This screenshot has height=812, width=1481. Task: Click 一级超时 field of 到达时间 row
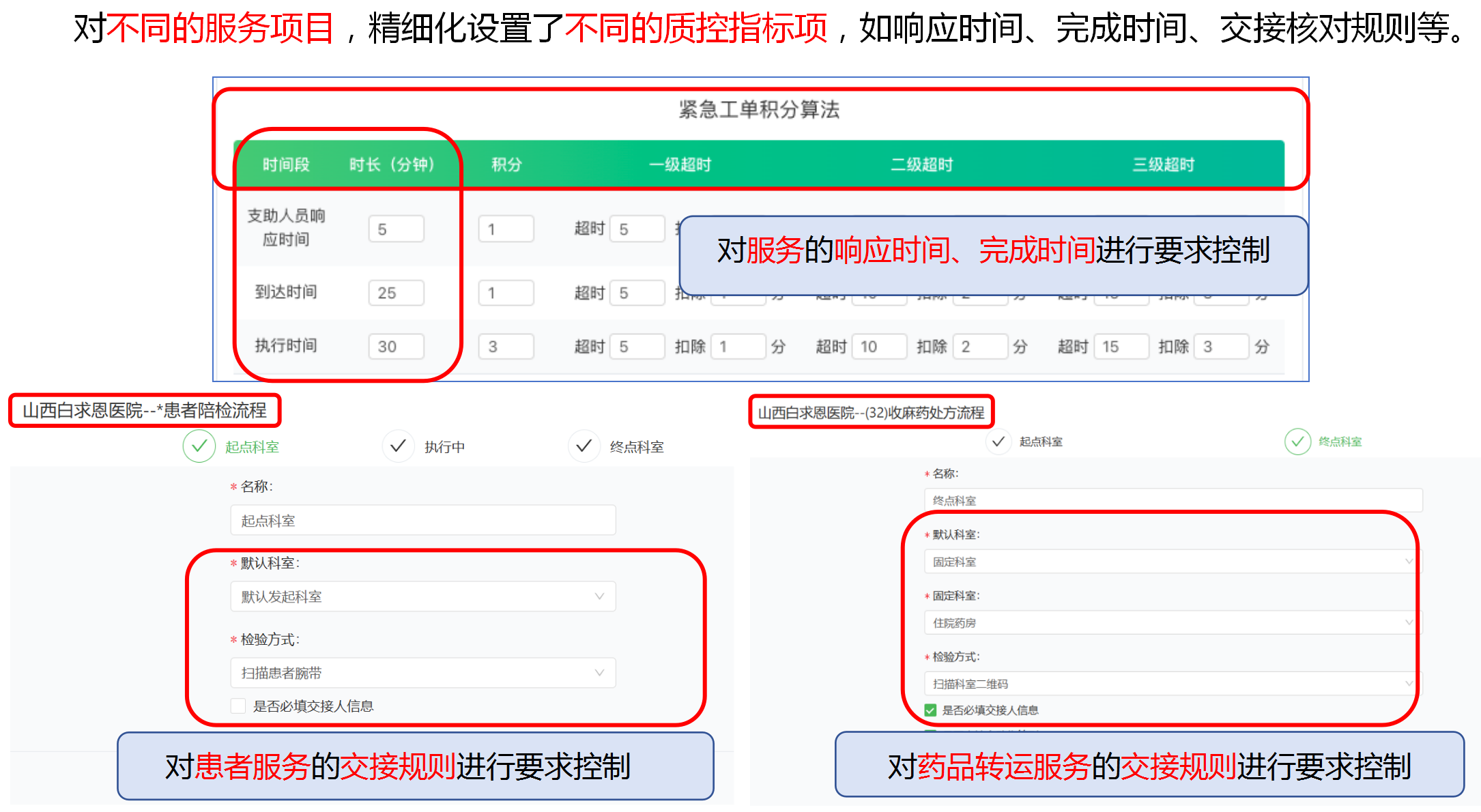coord(637,293)
